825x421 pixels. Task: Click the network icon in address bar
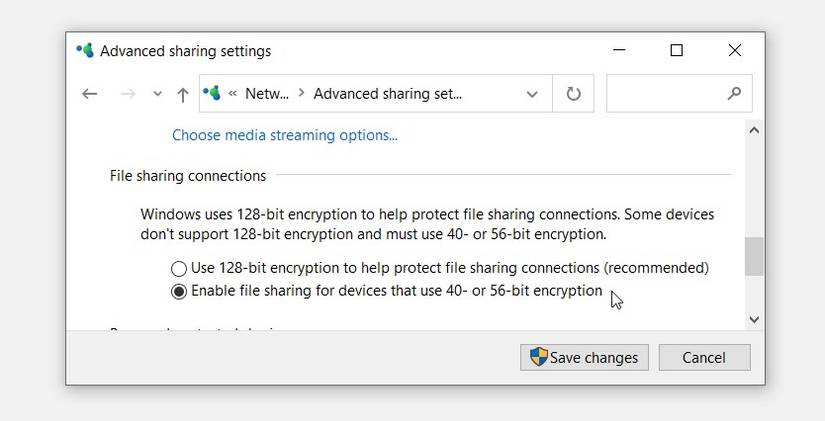pos(212,93)
